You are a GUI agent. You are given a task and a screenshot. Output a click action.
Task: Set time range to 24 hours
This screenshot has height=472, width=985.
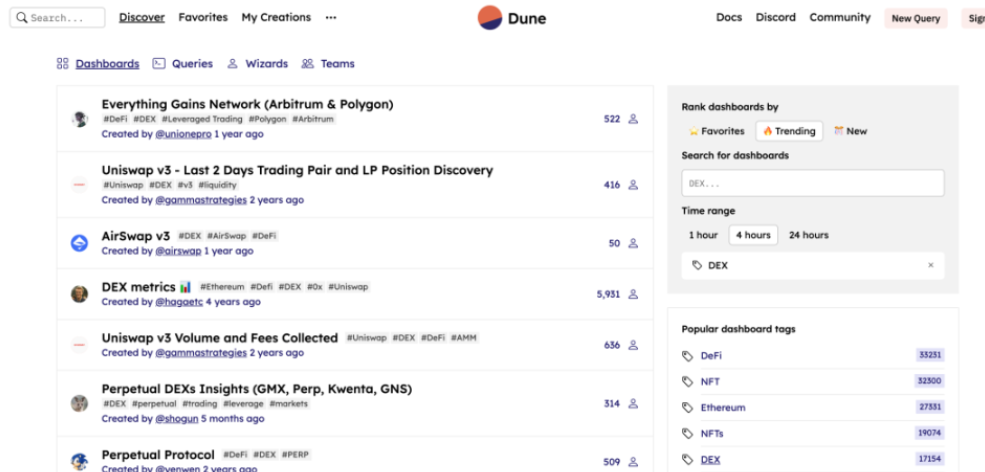tap(808, 235)
